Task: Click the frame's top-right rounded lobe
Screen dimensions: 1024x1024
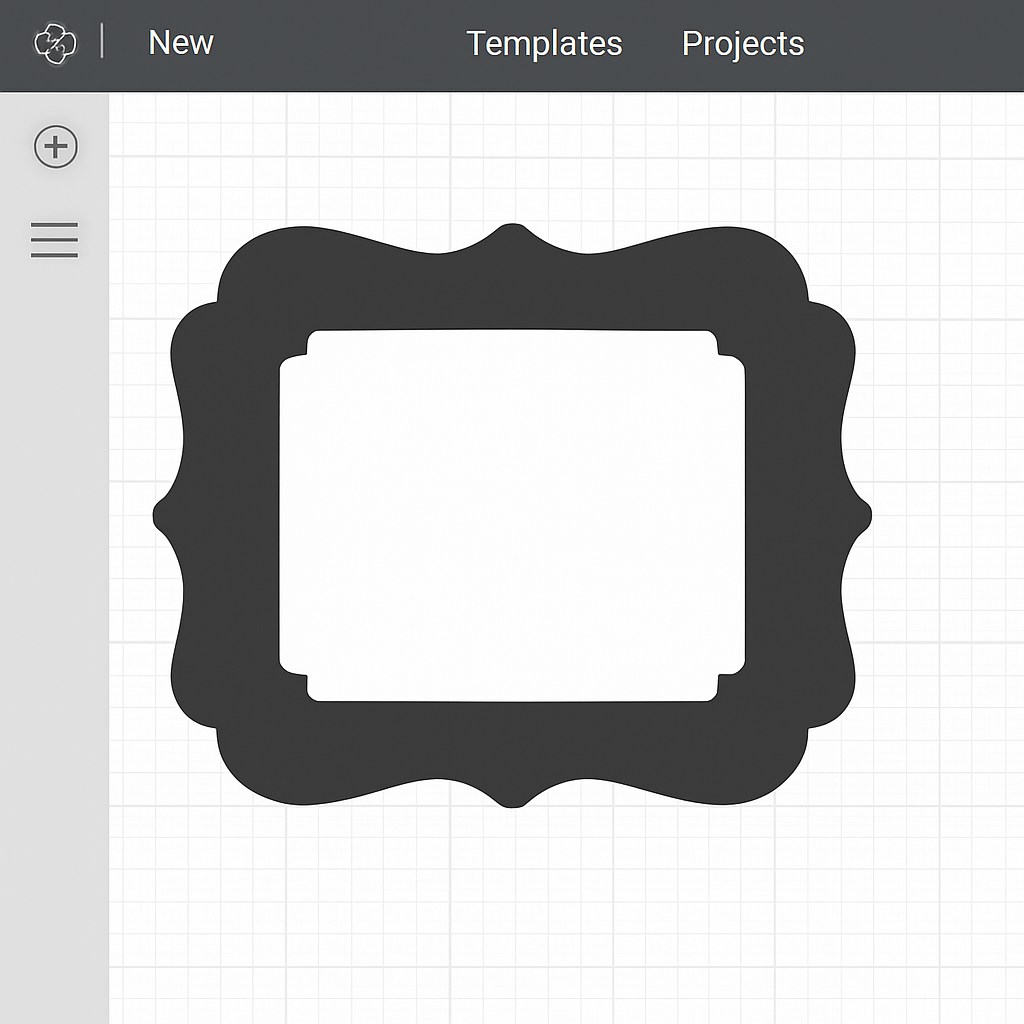Action: click(768, 270)
